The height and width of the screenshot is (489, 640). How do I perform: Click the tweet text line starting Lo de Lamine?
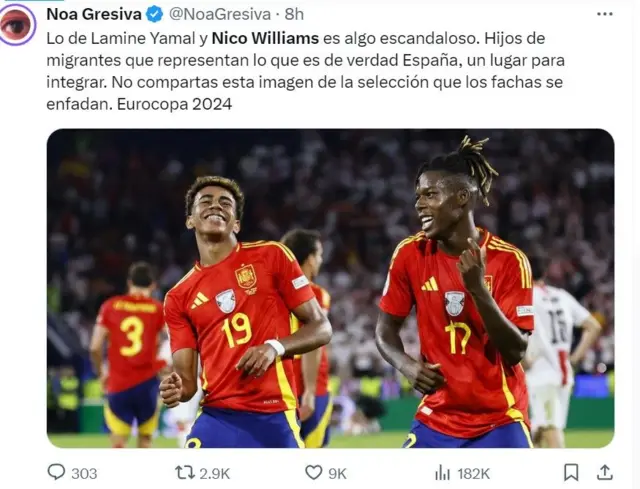click(x=296, y=38)
